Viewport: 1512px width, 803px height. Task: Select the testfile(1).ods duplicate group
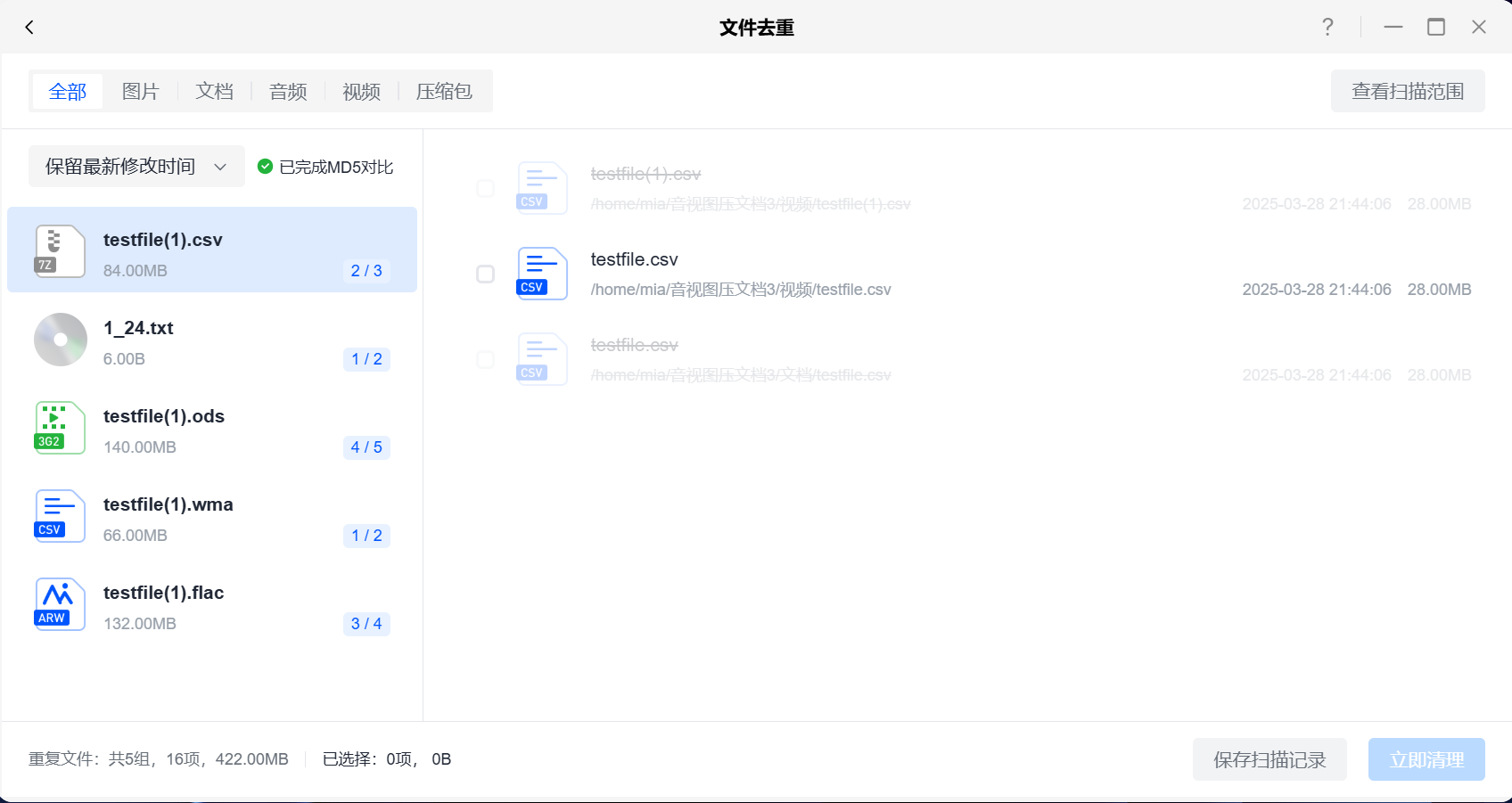(x=212, y=430)
